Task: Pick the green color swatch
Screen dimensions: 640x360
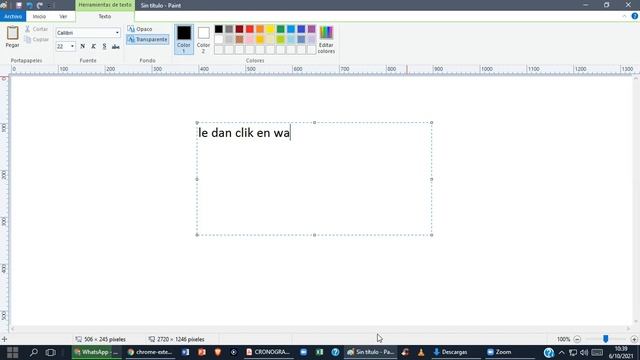Action: click(280, 29)
